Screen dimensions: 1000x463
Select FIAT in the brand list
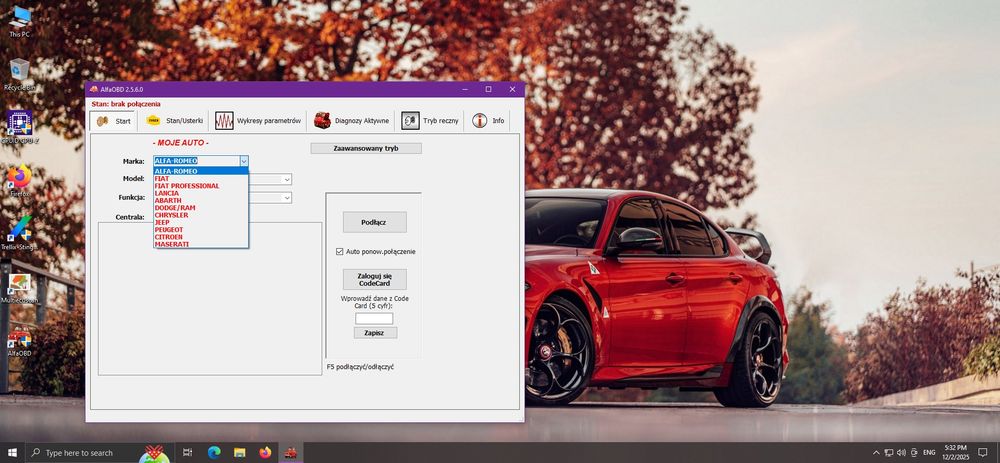pos(201,179)
